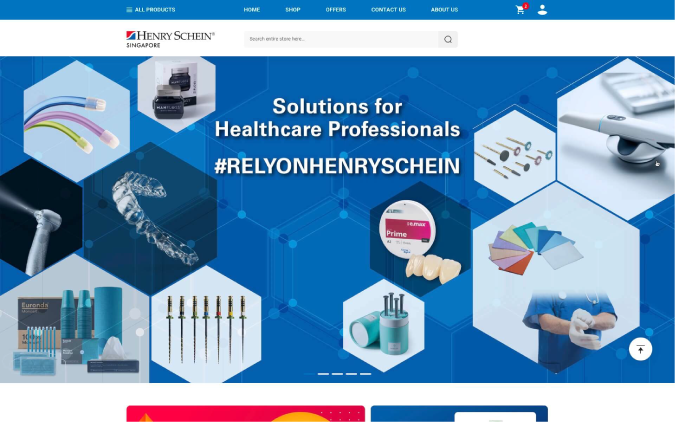Click the blue promotional banner below the carousel
The image size is (675, 422).
coord(459,413)
